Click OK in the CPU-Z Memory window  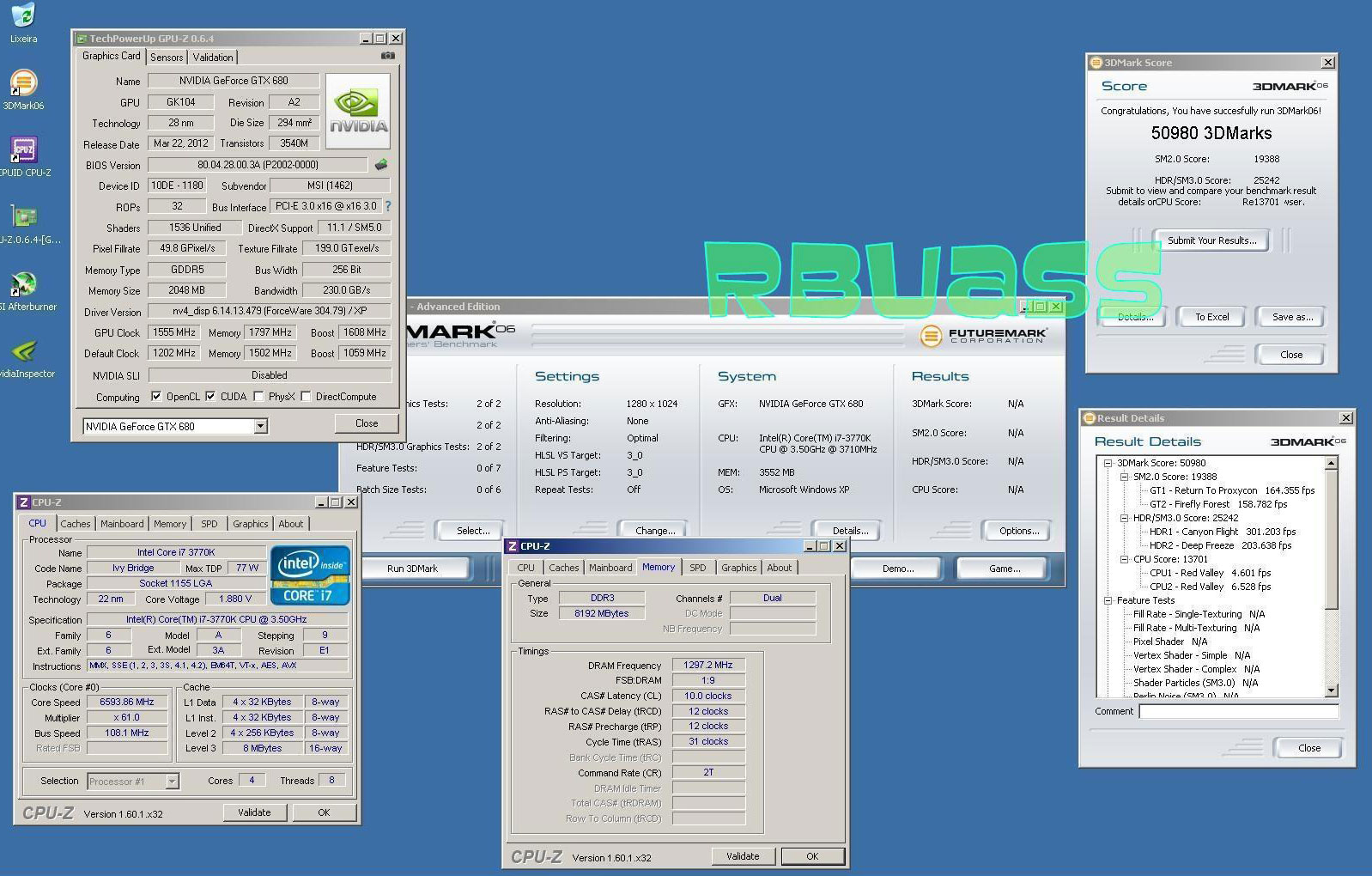tap(812, 856)
